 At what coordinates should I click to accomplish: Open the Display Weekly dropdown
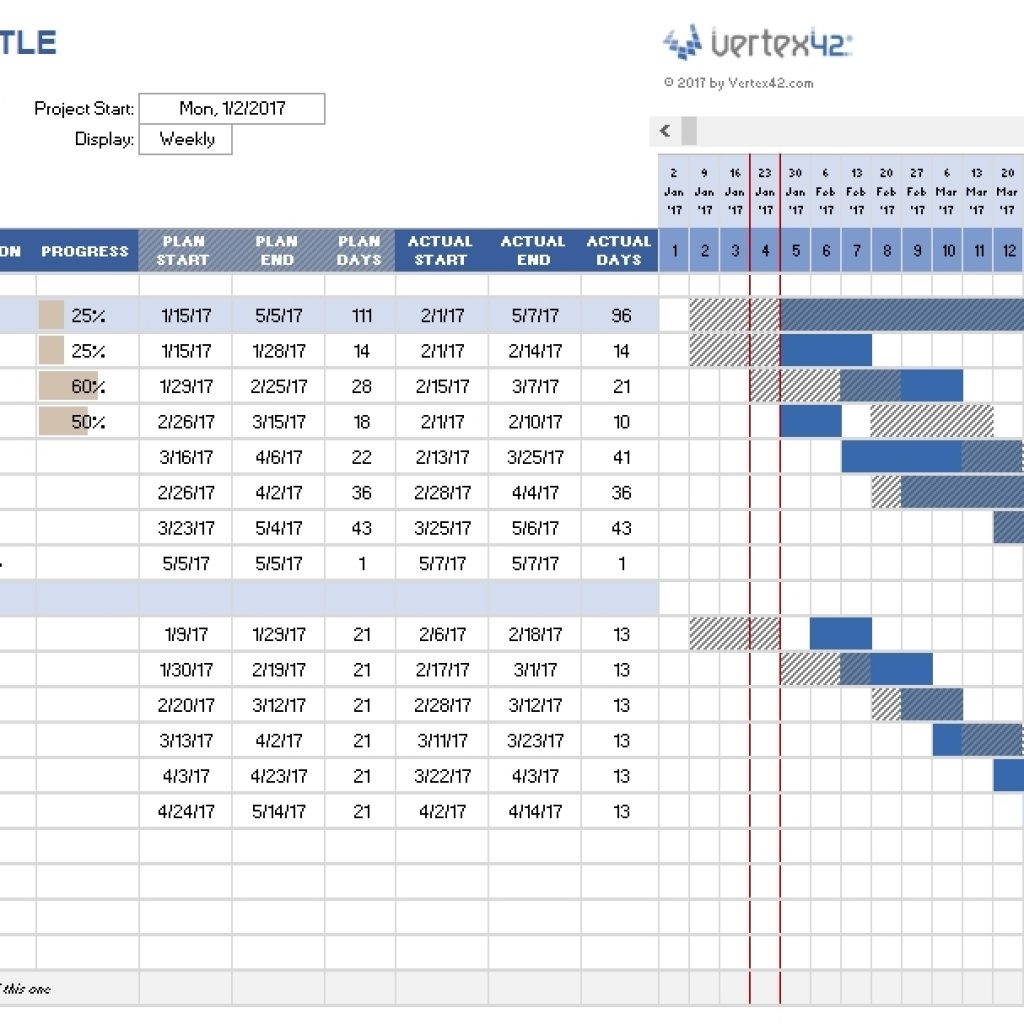tap(185, 140)
